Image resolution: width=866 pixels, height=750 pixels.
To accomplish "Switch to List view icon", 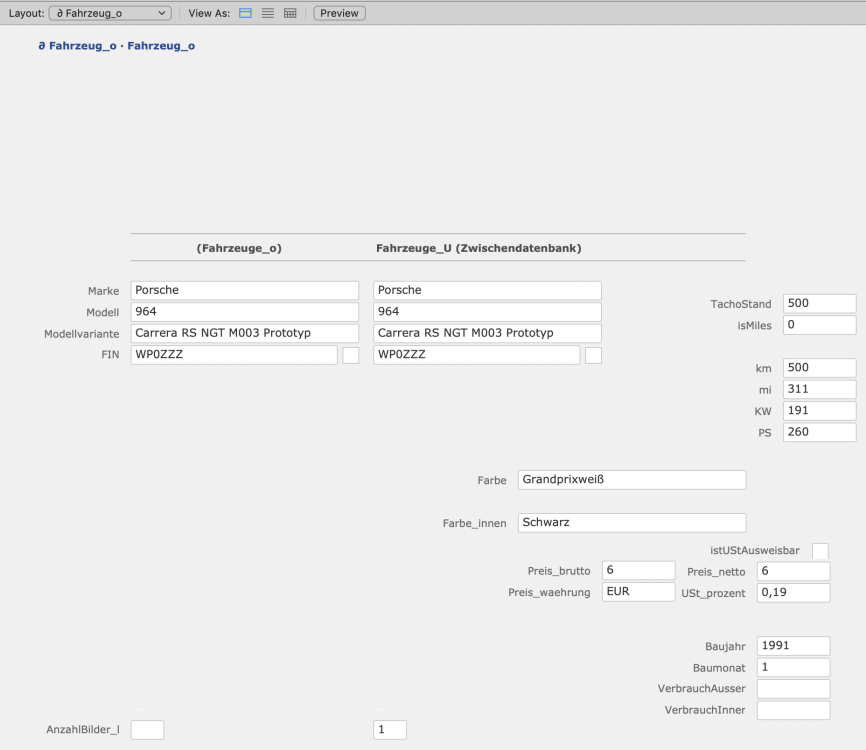I will click(x=268, y=13).
